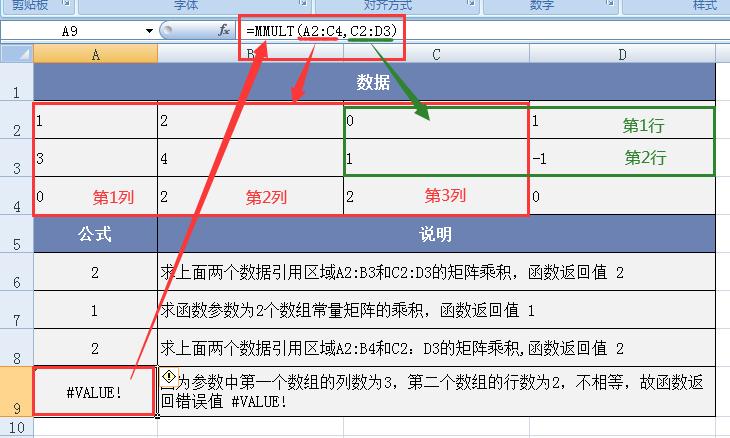Screen dimensions: 730x438
Task: Click description mentioning A2:B4和C2
Action: (436, 348)
